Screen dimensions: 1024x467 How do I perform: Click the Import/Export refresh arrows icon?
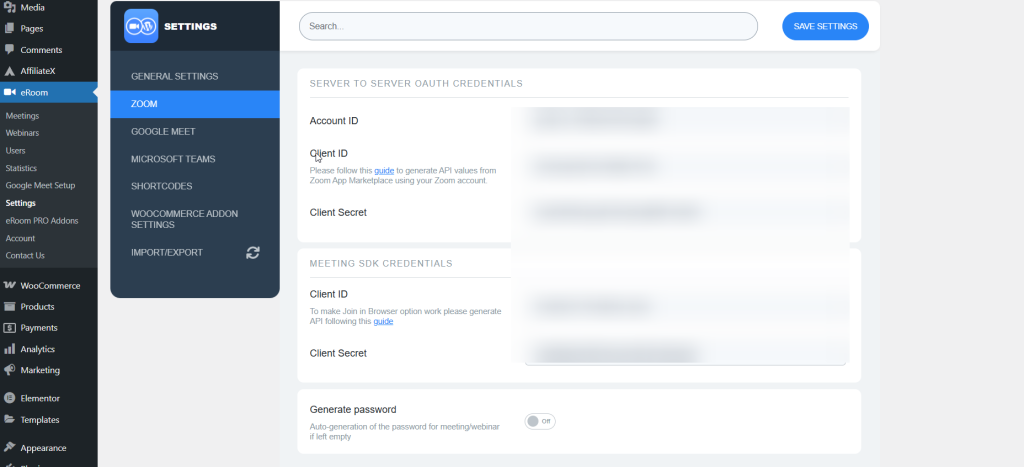tap(253, 253)
